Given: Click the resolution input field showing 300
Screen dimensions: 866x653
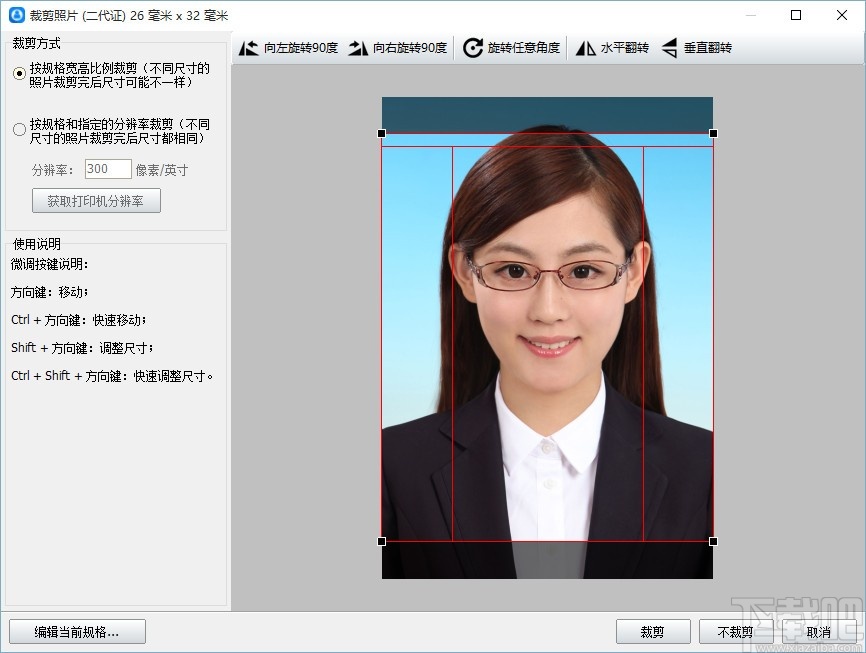Looking at the screenshot, I should (x=108, y=169).
